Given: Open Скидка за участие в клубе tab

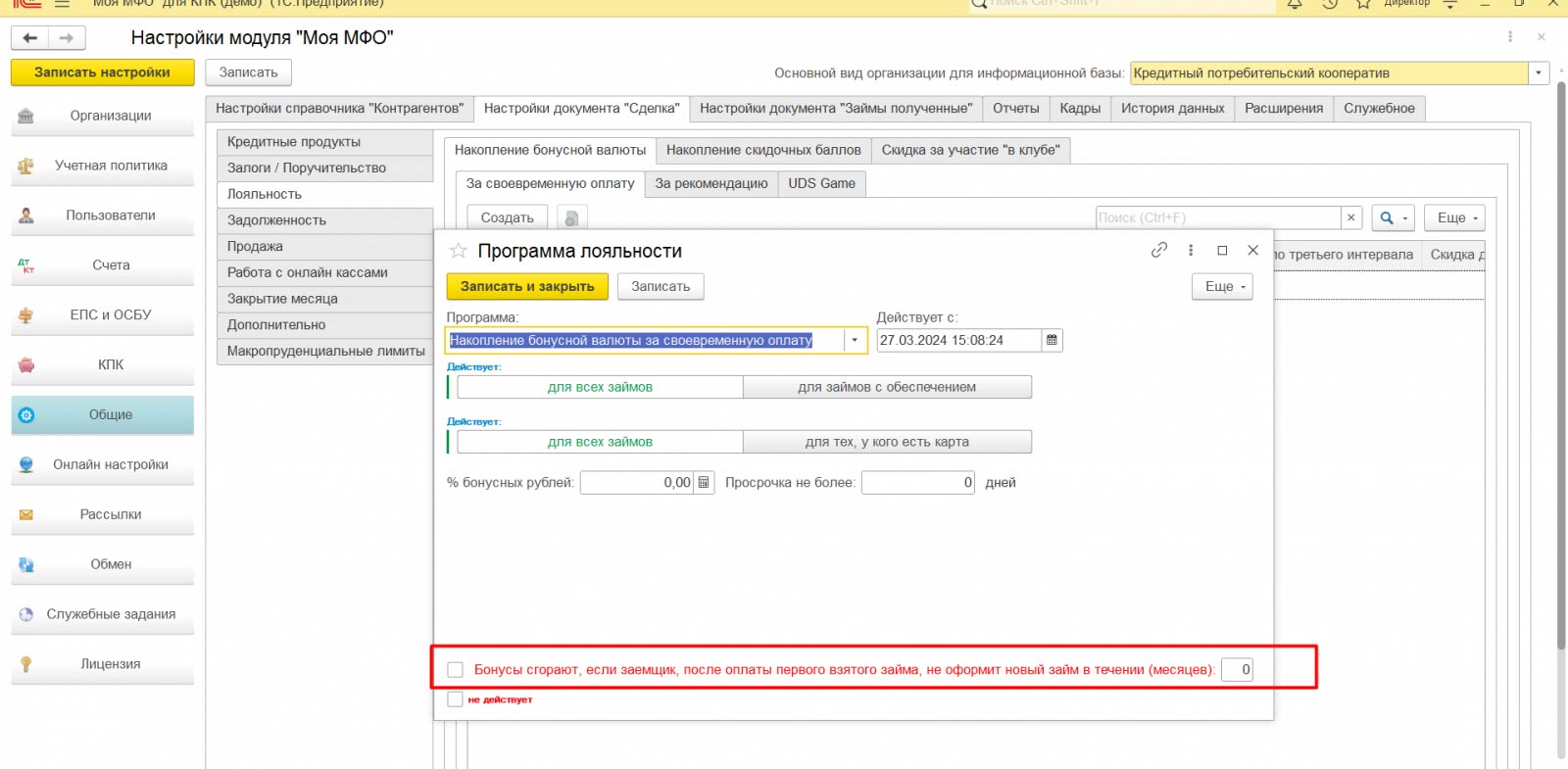Looking at the screenshot, I should point(970,150).
